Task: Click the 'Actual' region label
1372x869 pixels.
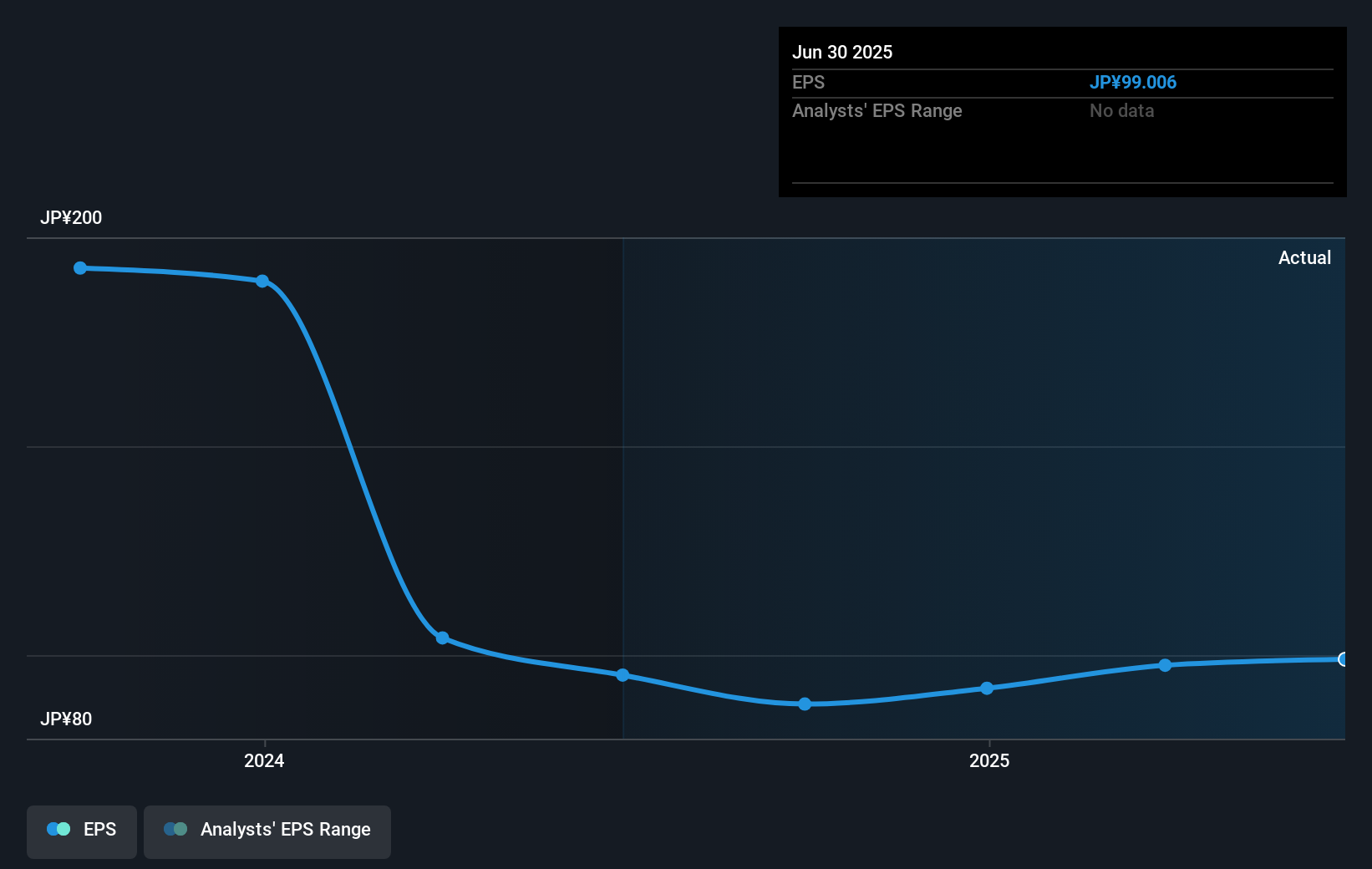Action: [x=1304, y=257]
